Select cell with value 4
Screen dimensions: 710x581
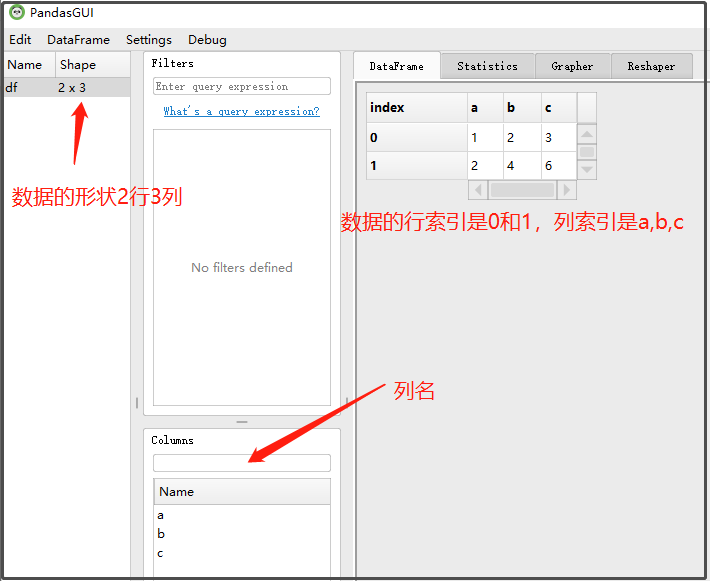click(x=522, y=165)
